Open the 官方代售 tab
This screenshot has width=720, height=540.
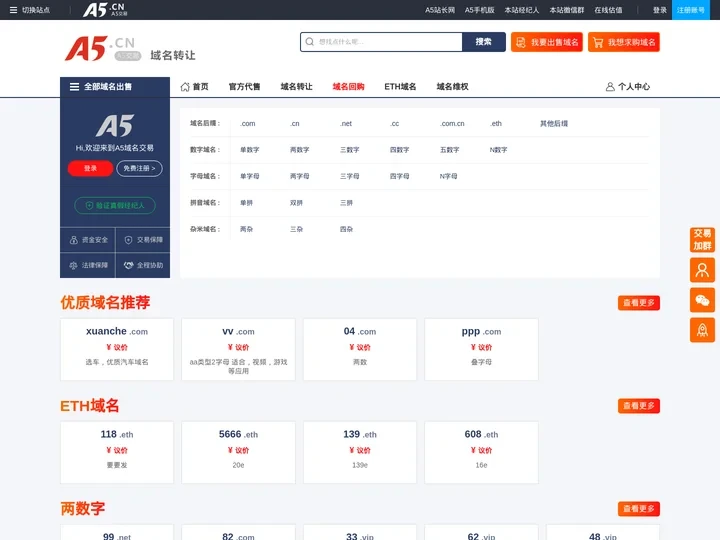point(244,86)
